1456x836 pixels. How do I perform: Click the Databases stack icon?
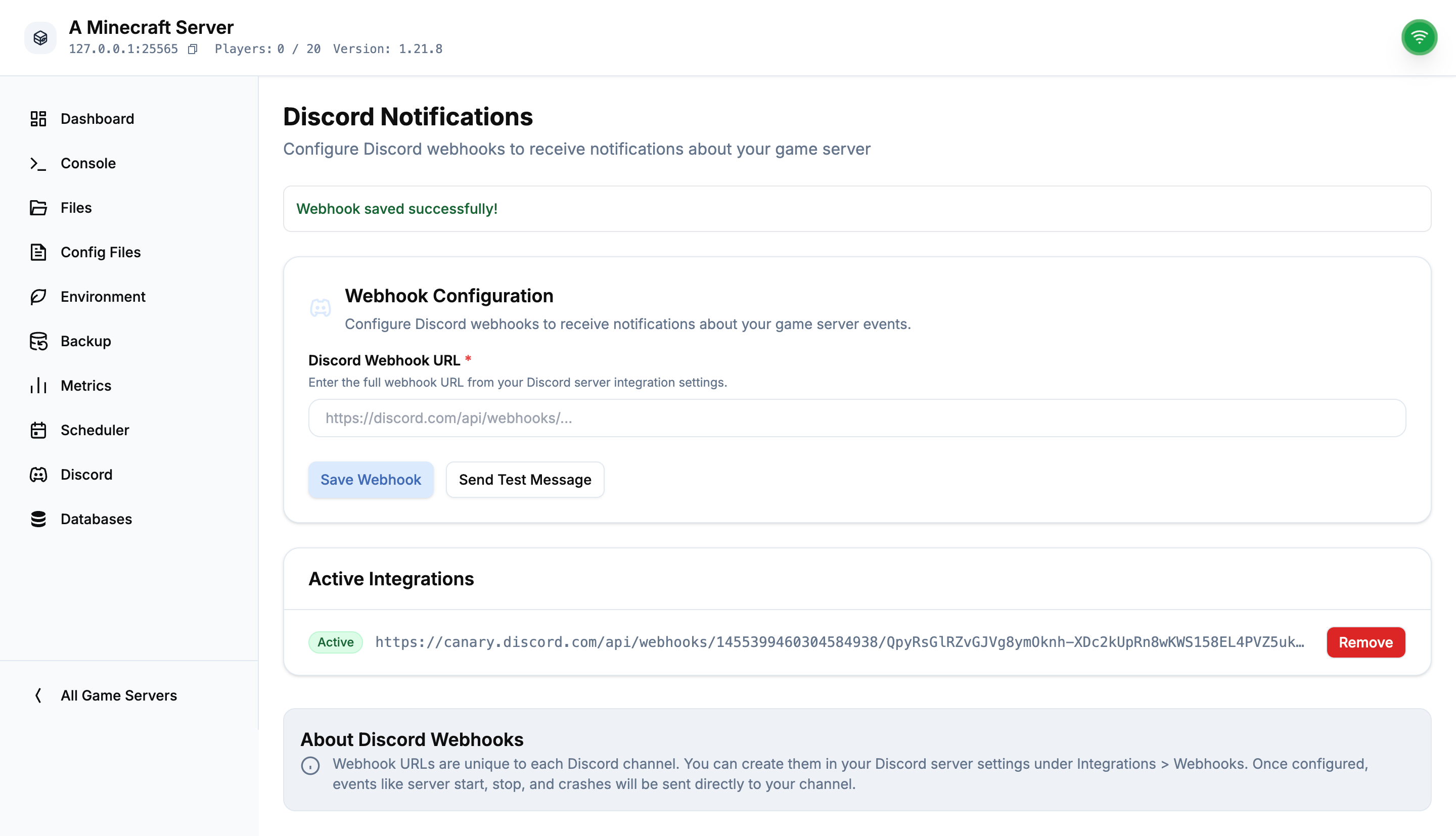click(38, 519)
